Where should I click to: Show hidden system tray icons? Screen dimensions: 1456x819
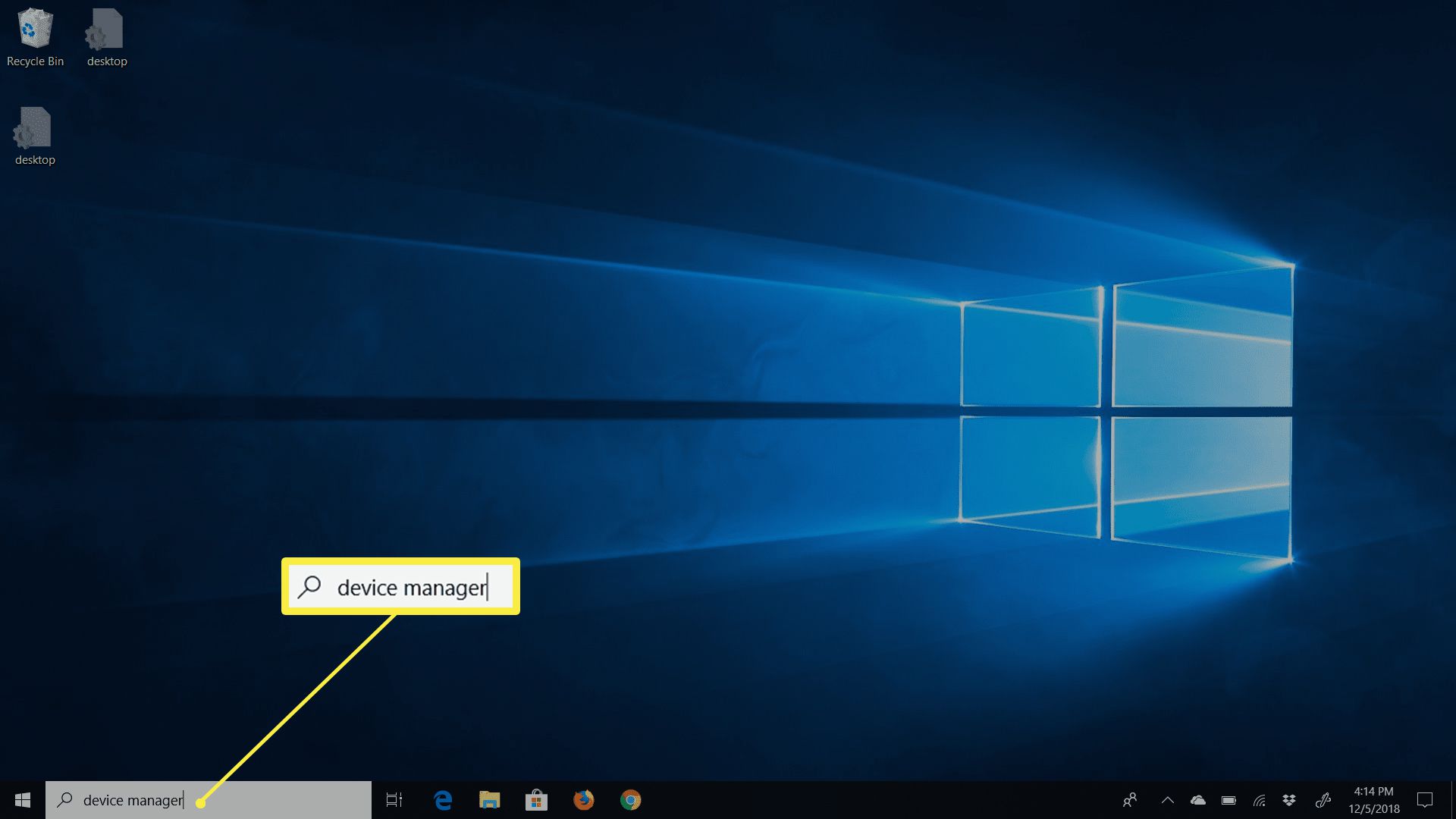(x=1168, y=800)
